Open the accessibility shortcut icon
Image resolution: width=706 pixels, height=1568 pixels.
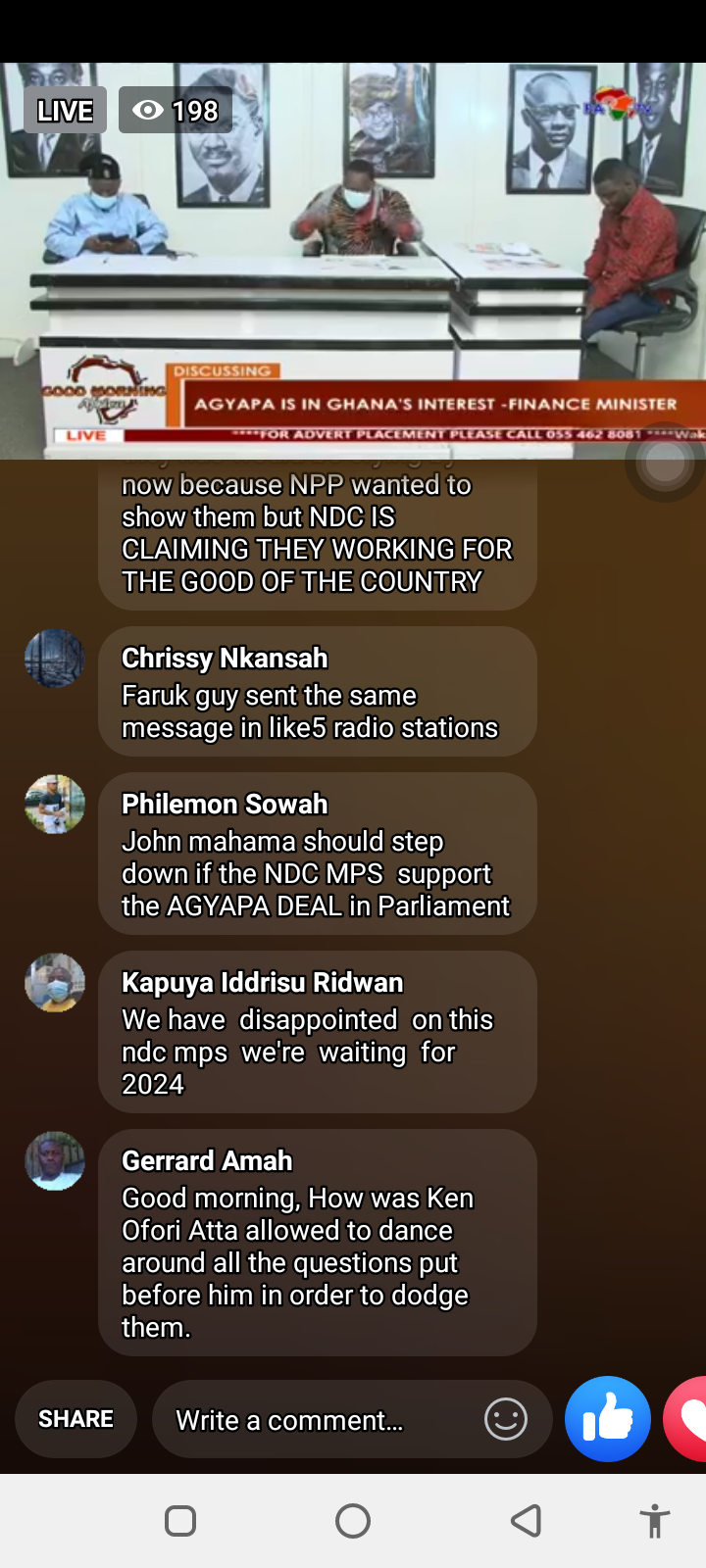click(x=654, y=1521)
